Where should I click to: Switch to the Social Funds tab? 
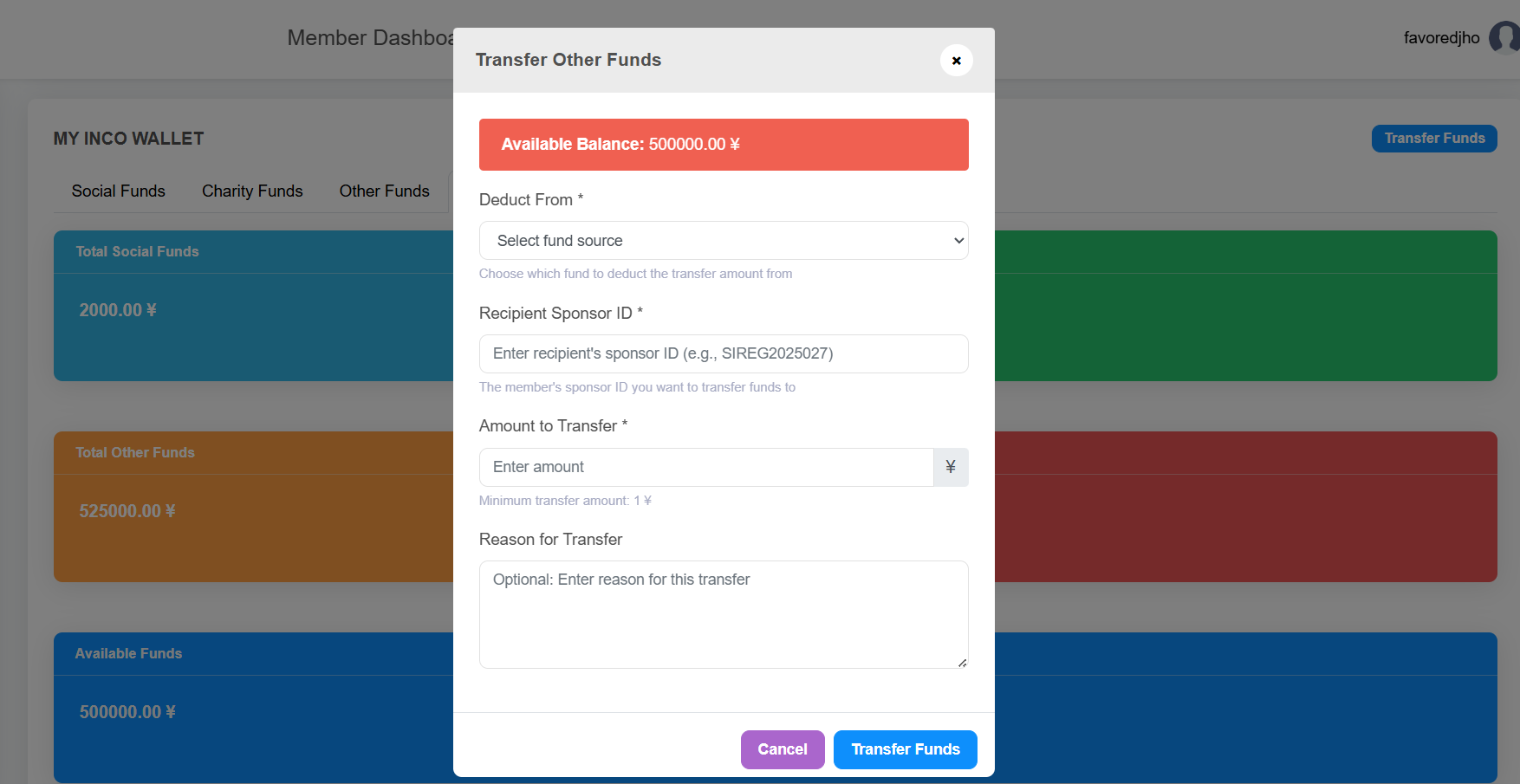(x=119, y=191)
